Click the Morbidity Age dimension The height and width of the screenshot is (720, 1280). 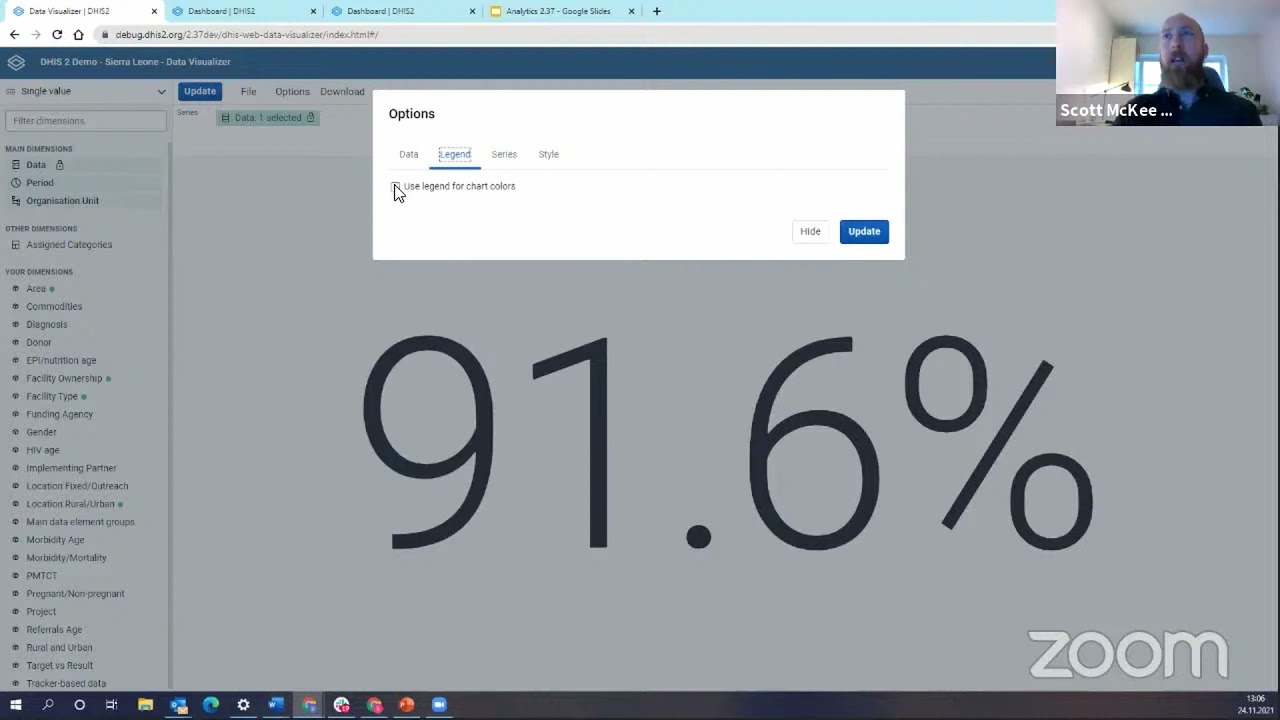click(55, 540)
